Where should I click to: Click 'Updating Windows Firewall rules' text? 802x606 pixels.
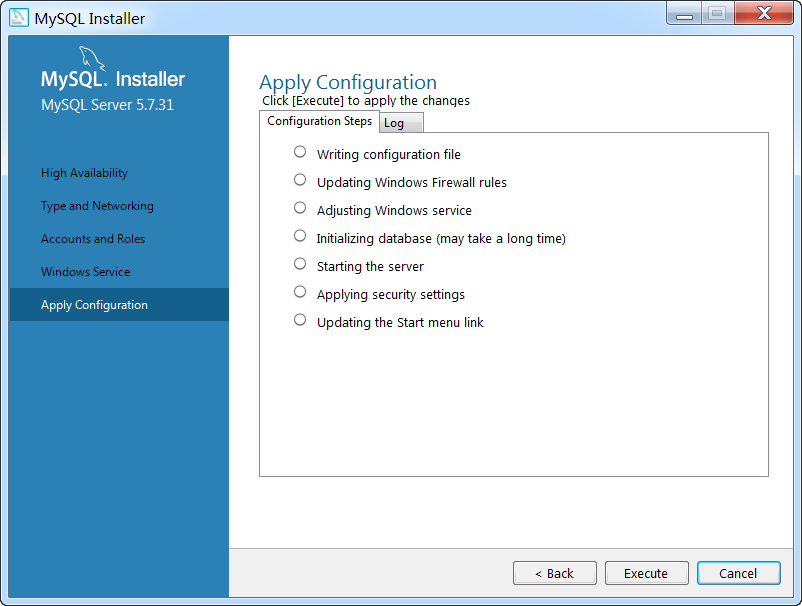[x=412, y=183]
